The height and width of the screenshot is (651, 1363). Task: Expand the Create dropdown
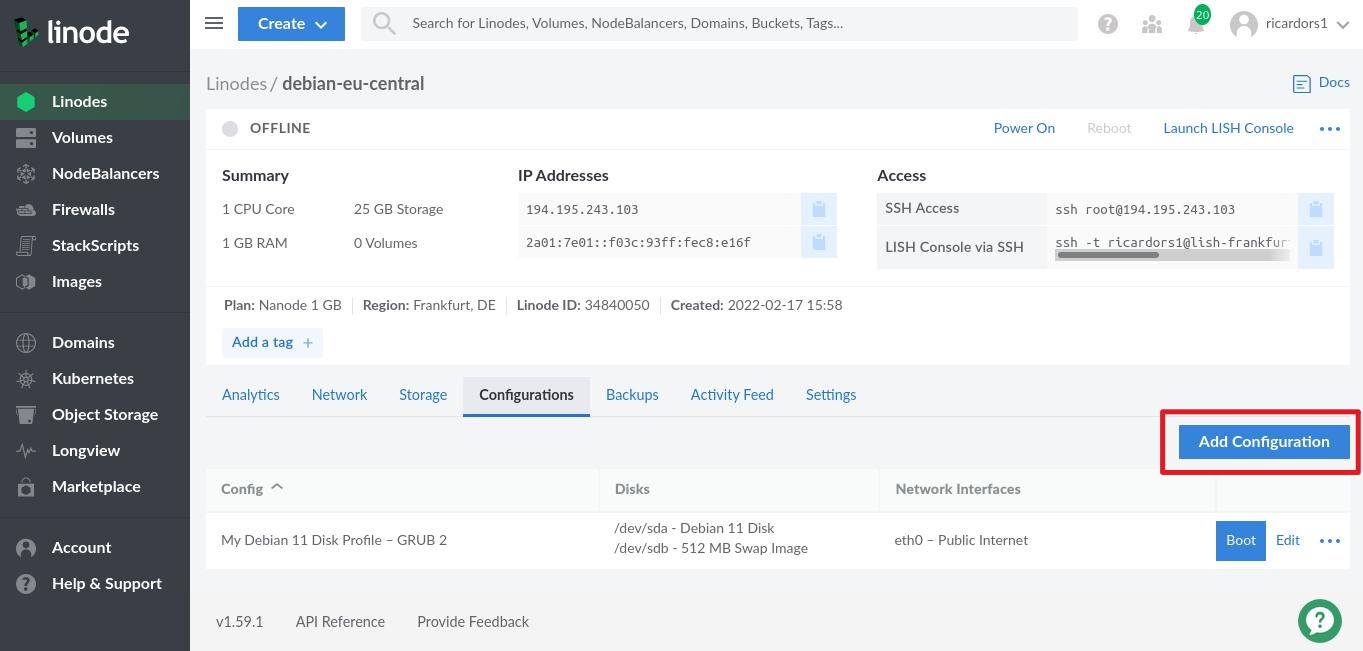click(x=291, y=24)
